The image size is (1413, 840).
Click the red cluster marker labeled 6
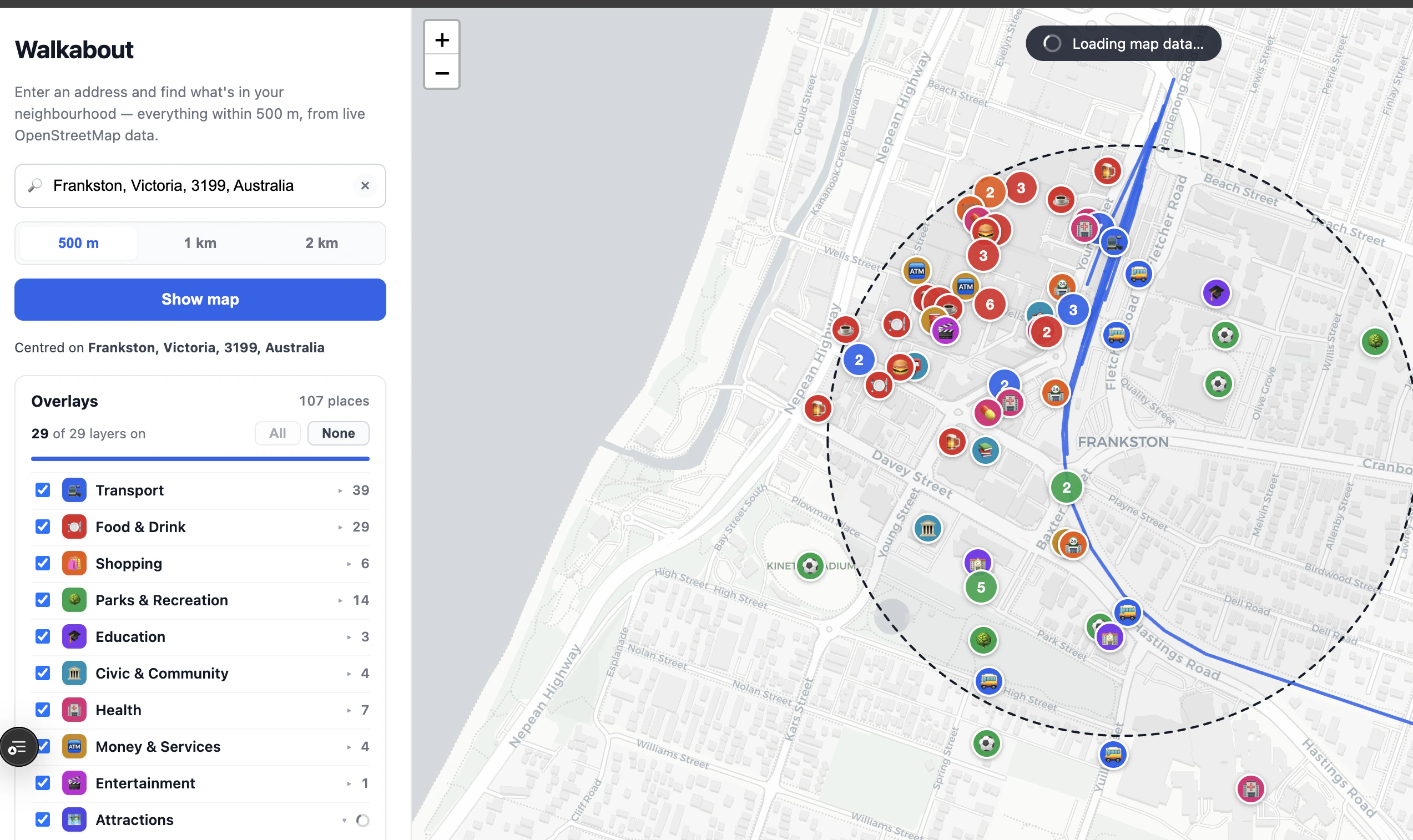click(x=990, y=305)
